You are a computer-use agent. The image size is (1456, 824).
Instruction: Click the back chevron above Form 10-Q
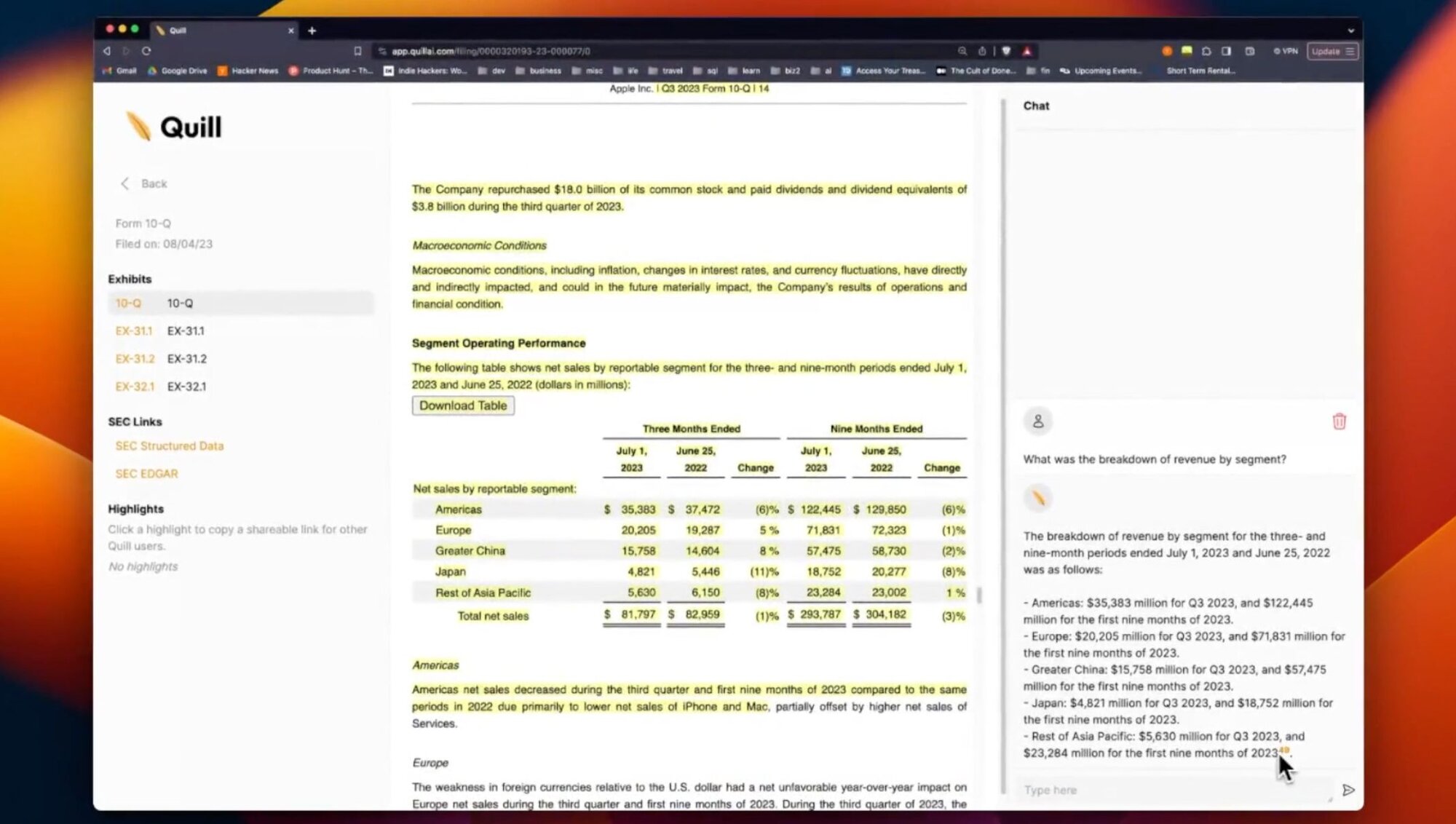[124, 183]
